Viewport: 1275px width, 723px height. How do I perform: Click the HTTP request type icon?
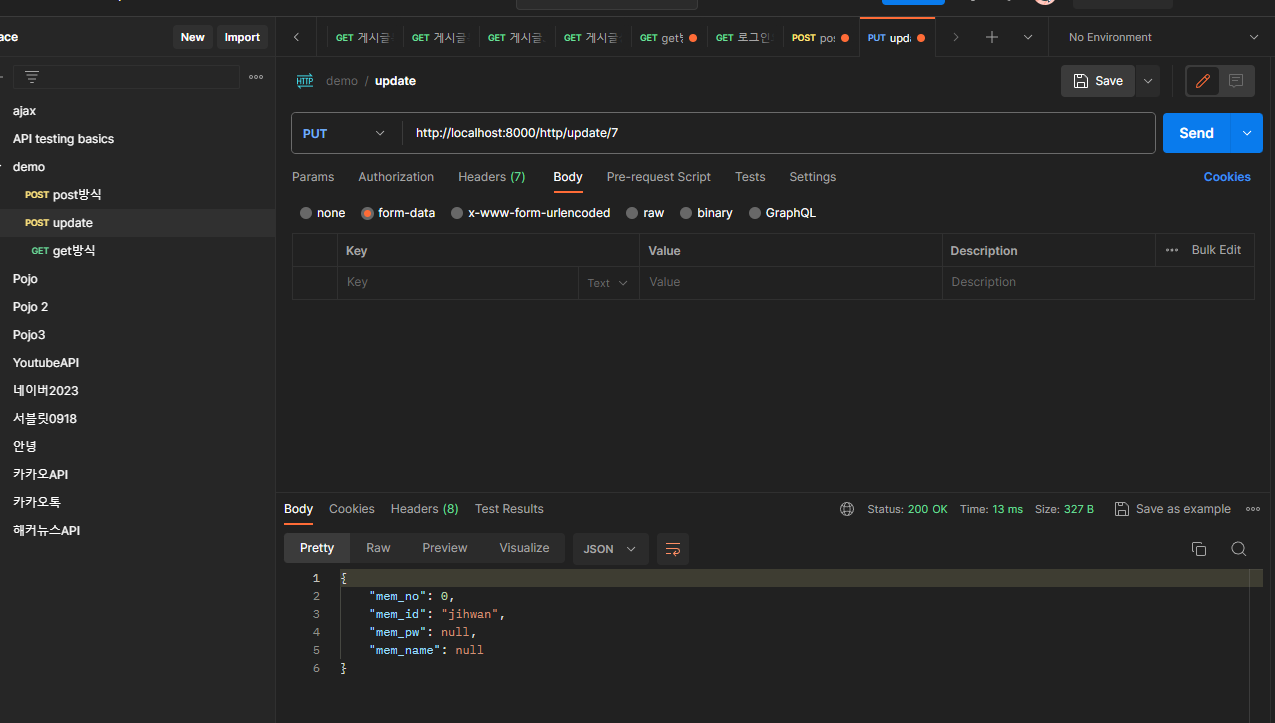305,81
